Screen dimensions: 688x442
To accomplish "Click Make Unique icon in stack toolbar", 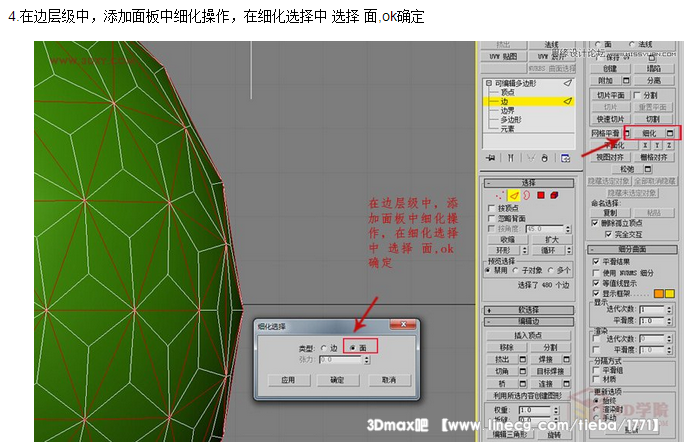I will point(530,158).
